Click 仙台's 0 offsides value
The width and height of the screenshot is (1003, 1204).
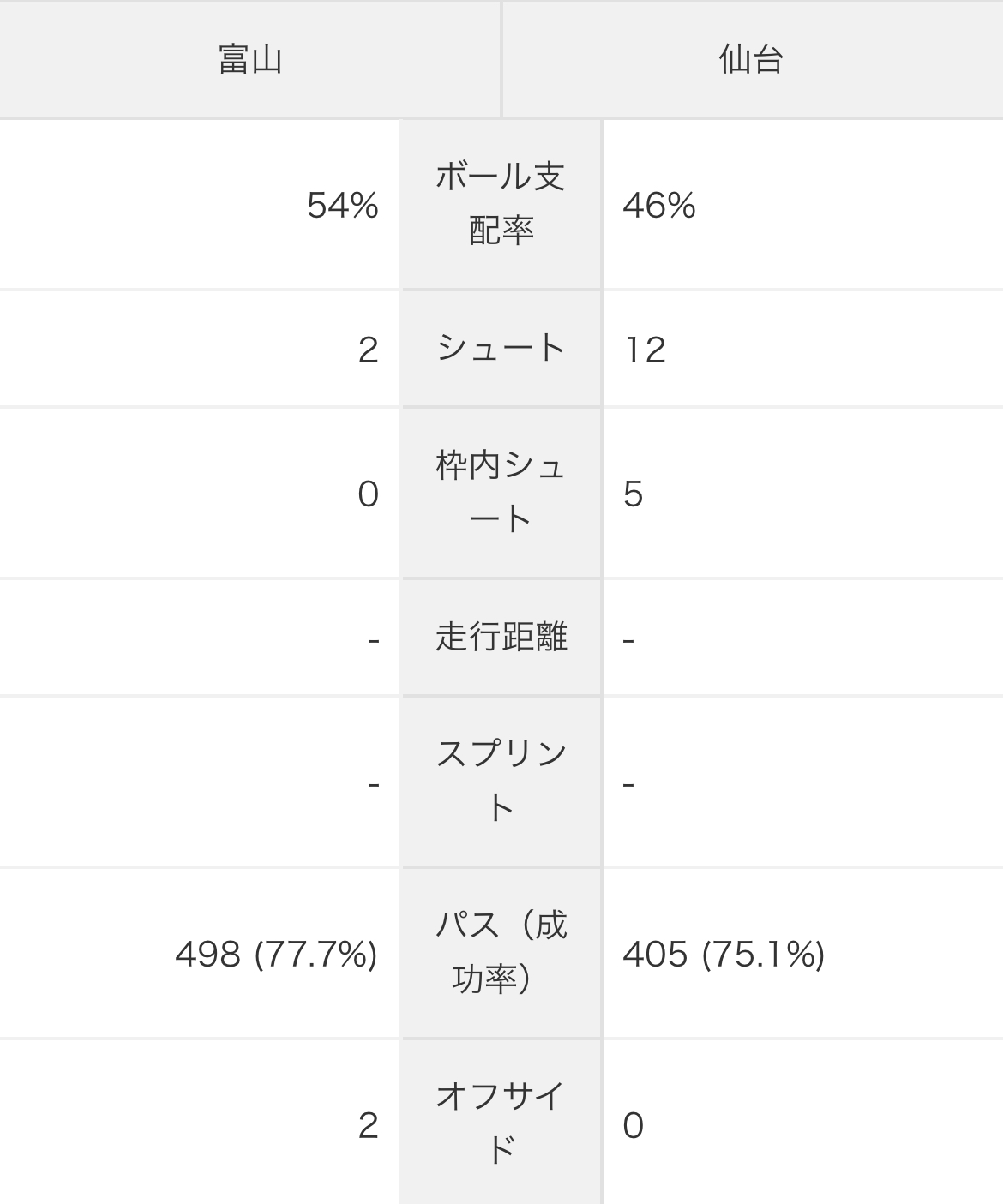coord(634,1125)
